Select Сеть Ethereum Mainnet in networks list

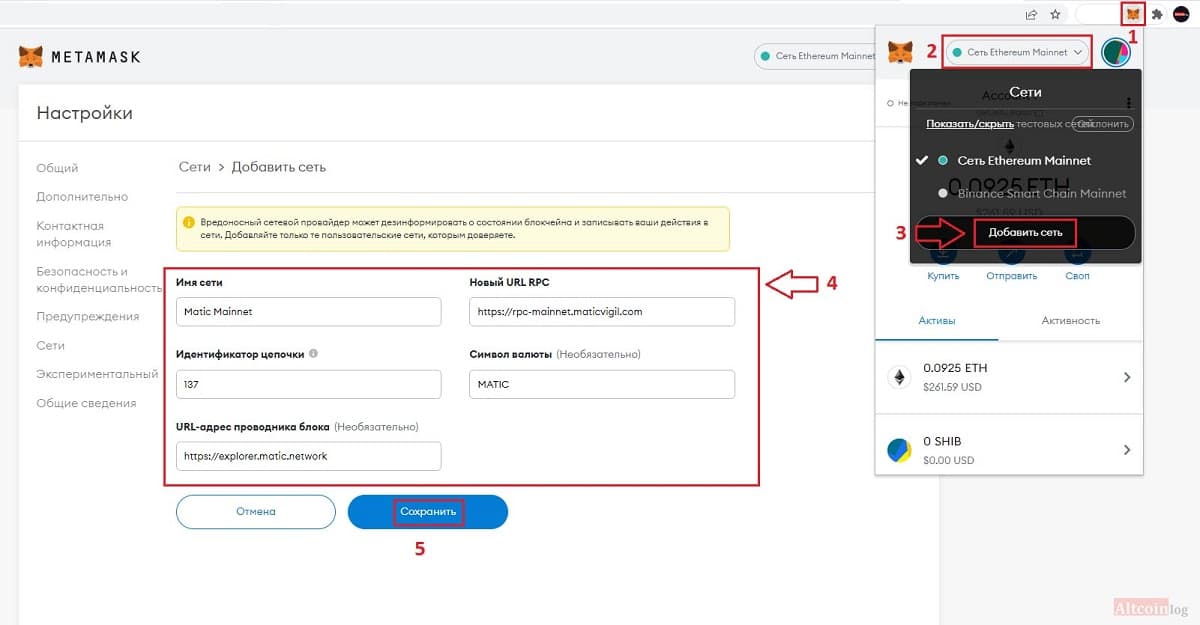pyautogui.click(x=1024, y=160)
